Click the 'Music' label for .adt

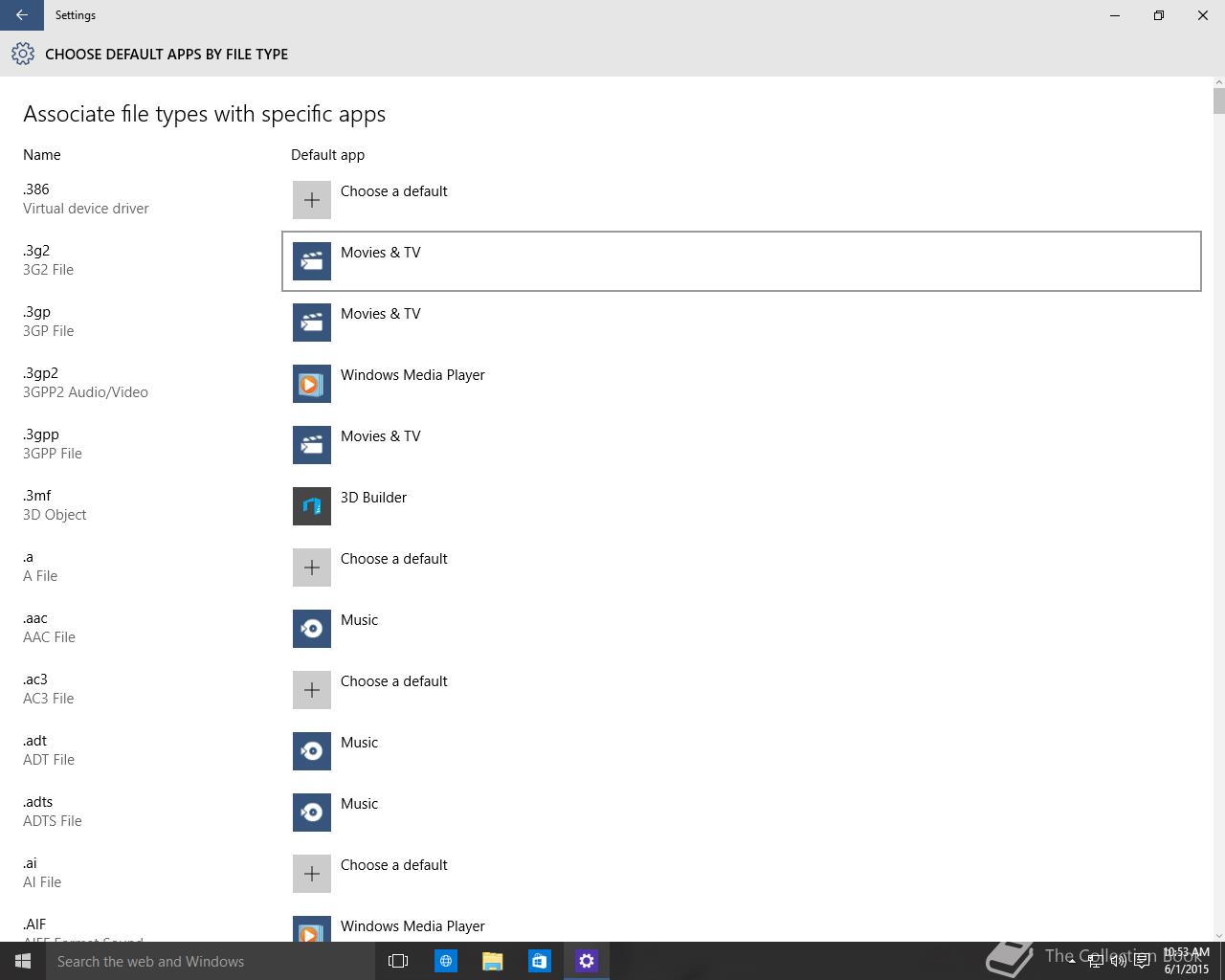(x=360, y=743)
